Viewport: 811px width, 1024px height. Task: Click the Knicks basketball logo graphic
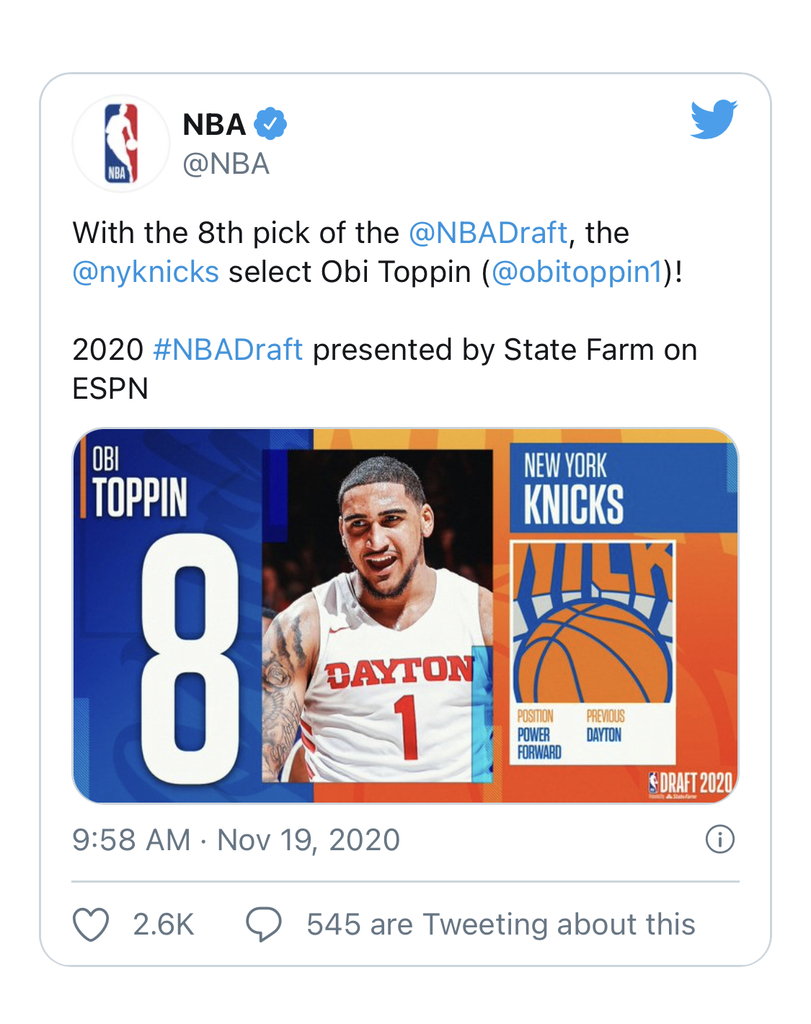click(593, 622)
